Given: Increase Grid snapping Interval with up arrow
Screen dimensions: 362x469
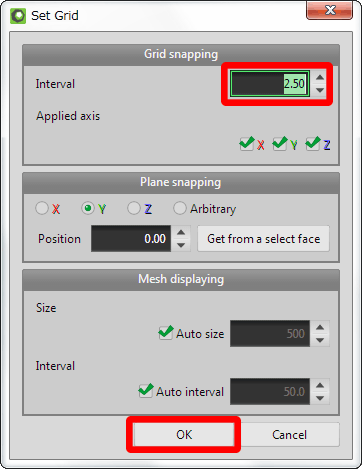Looking at the screenshot, I should [x=320, y=77].
